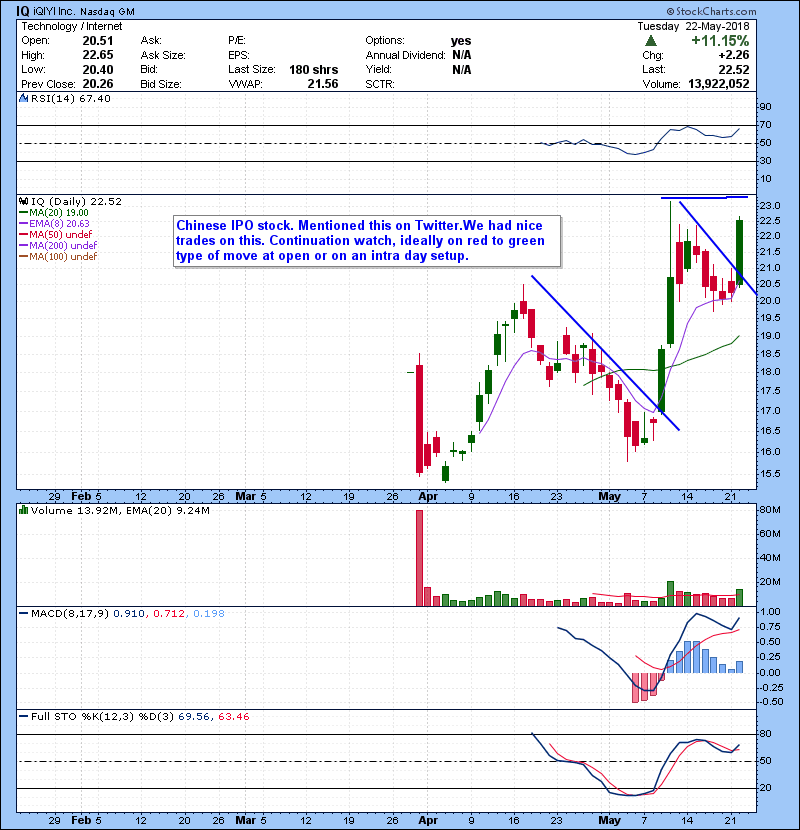800x830 pixels.
Task: Click the VWAP value 21.56
Action: [x=323, y=84]
